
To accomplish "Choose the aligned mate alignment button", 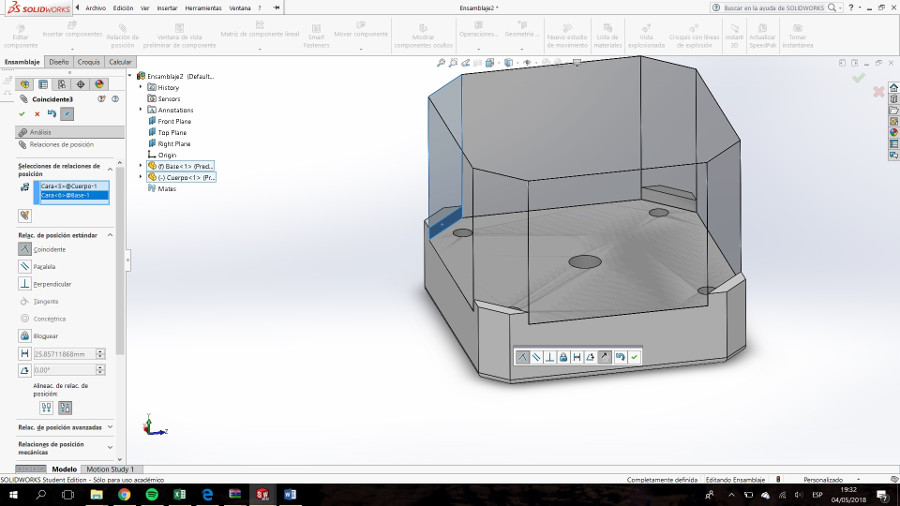I will 46,407.
